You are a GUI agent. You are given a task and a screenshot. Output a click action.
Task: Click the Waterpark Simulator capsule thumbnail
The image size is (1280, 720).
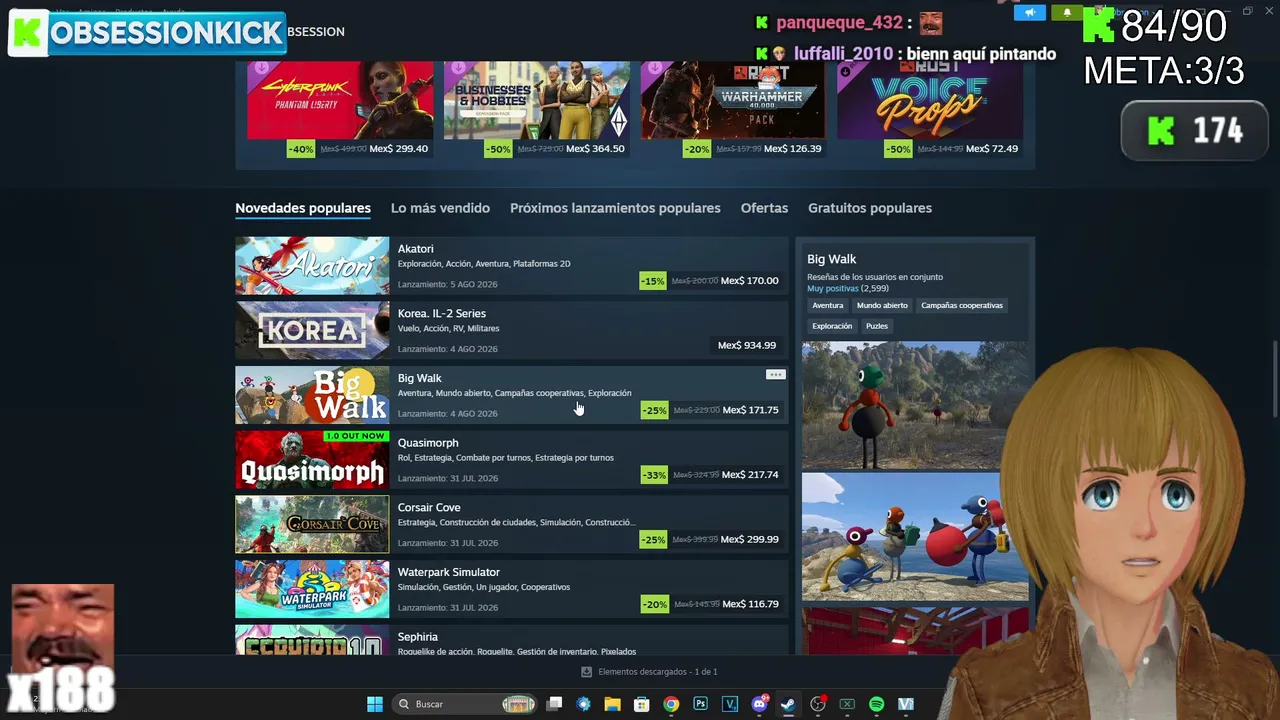312,589
